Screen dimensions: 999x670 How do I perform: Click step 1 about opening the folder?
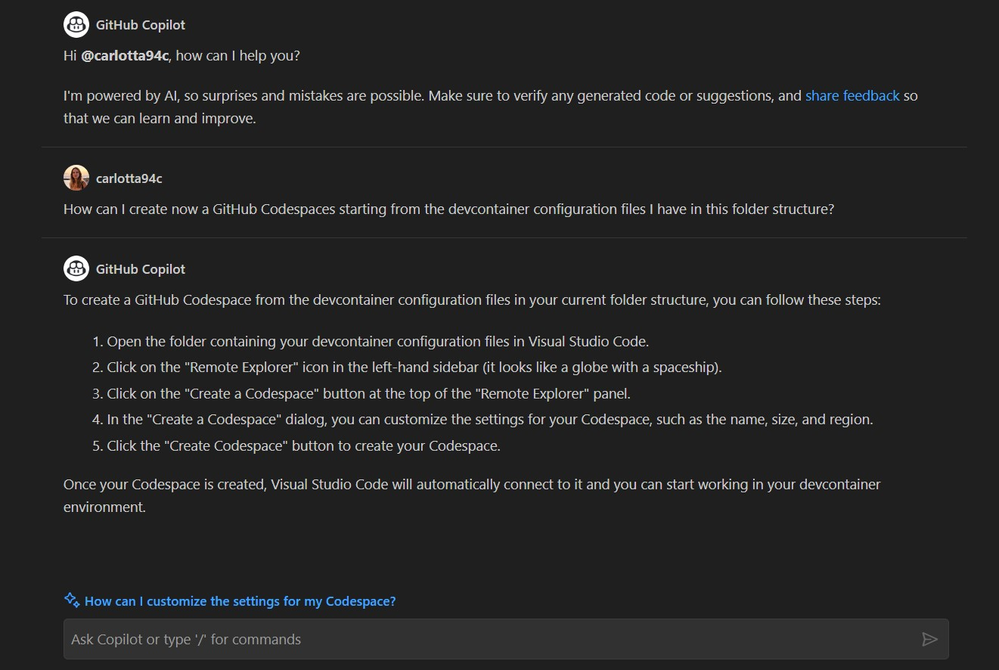point(371,341)
